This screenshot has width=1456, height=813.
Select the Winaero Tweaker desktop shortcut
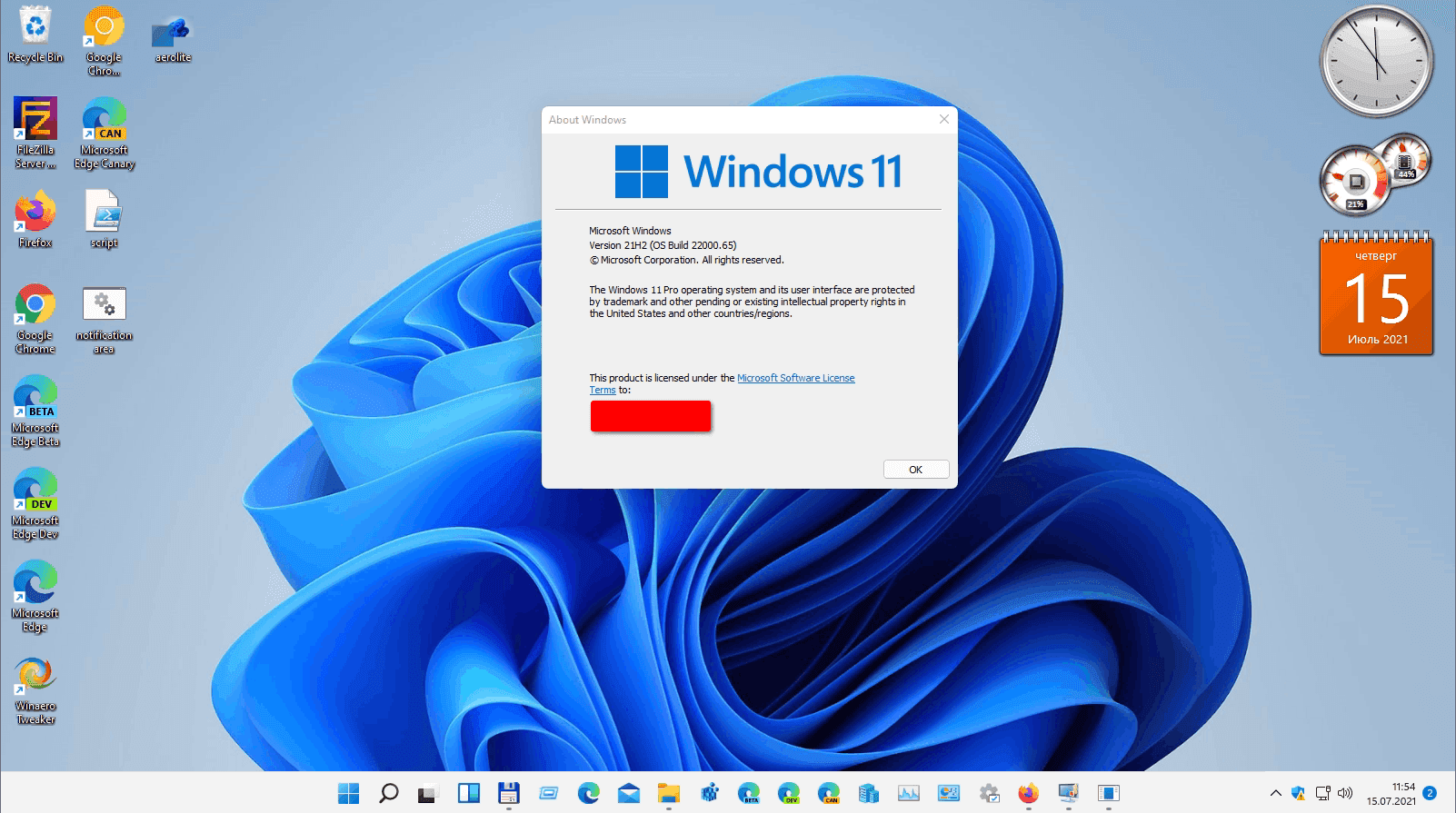click(x=35, y=690)
